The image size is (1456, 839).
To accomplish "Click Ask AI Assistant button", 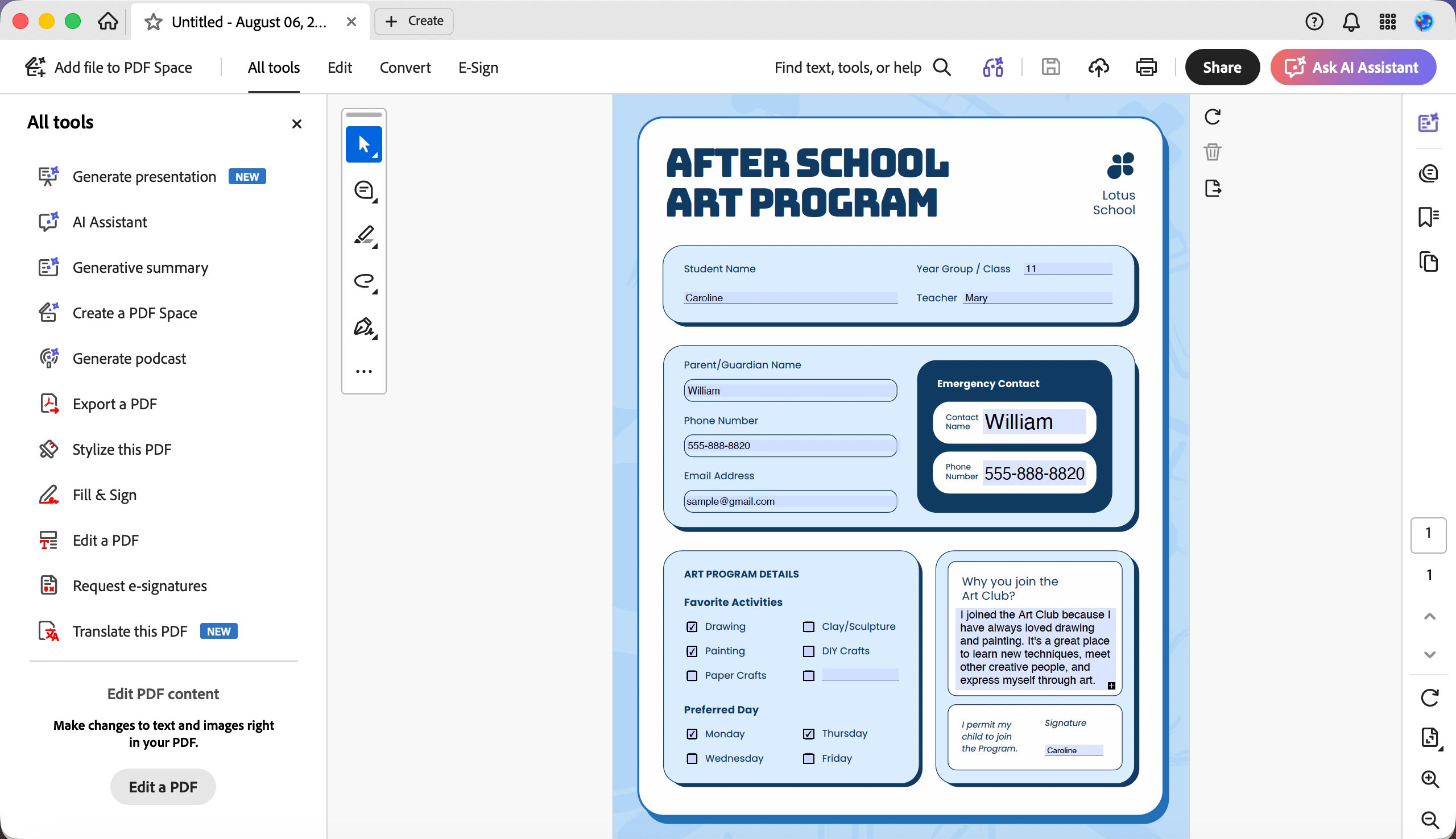I will tap(1353, 68).
